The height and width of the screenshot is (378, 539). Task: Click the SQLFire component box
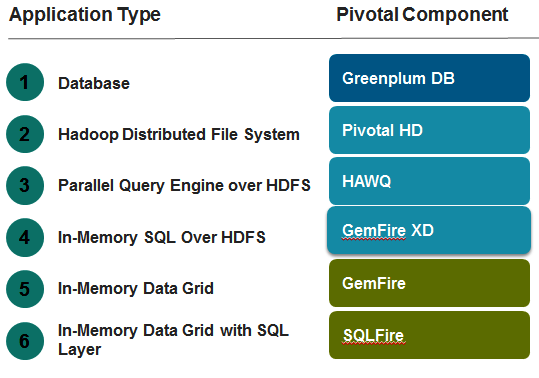pos(429,335)
